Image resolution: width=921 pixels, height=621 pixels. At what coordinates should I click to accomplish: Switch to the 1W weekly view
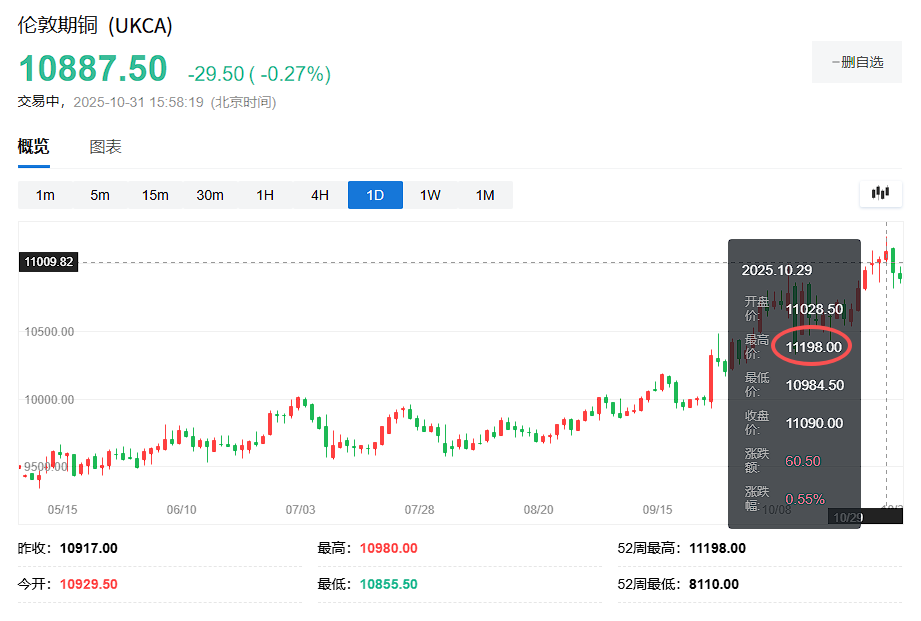pos(430,195)
